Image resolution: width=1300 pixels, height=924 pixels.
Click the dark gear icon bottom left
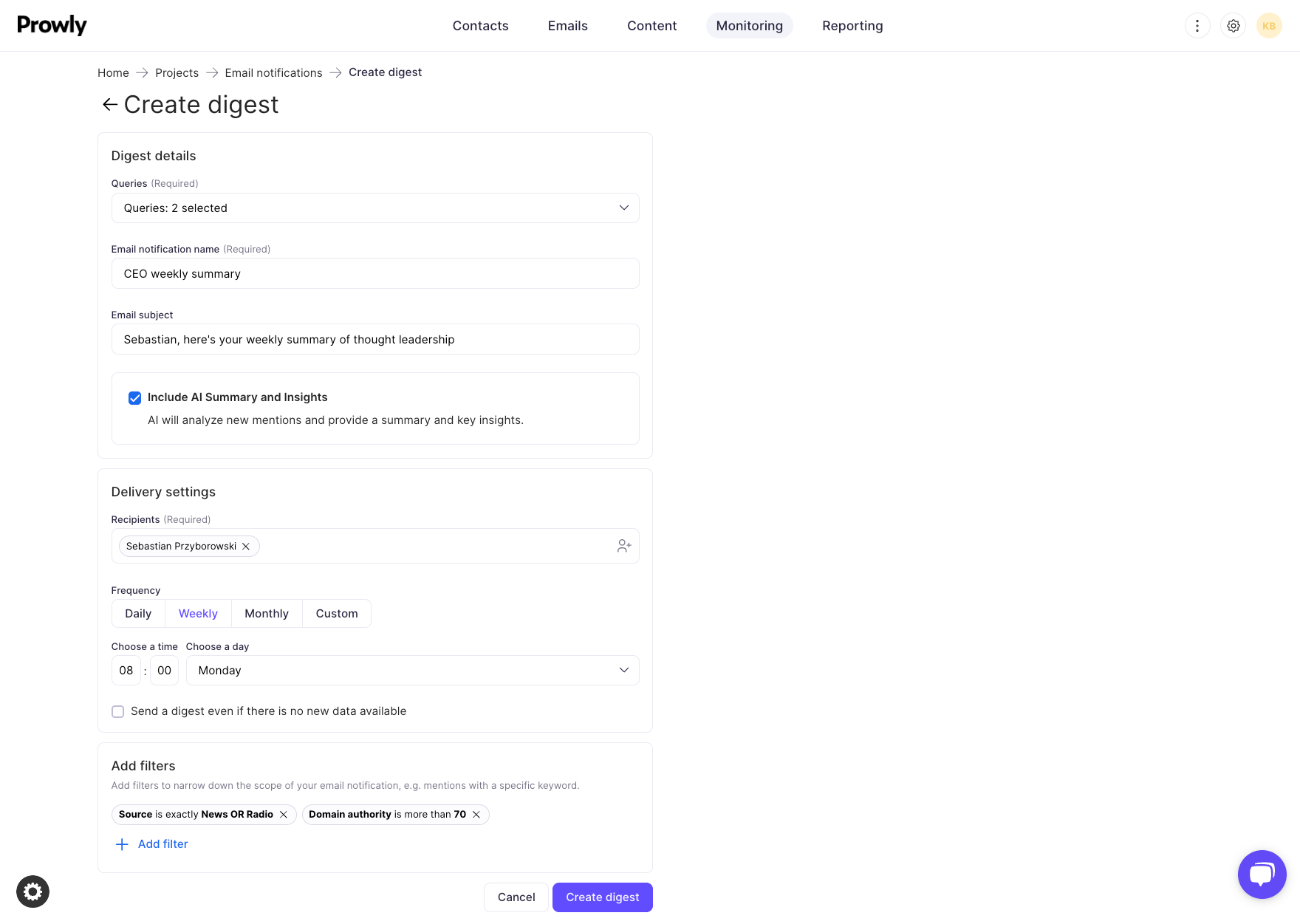[x=32, y=892]
